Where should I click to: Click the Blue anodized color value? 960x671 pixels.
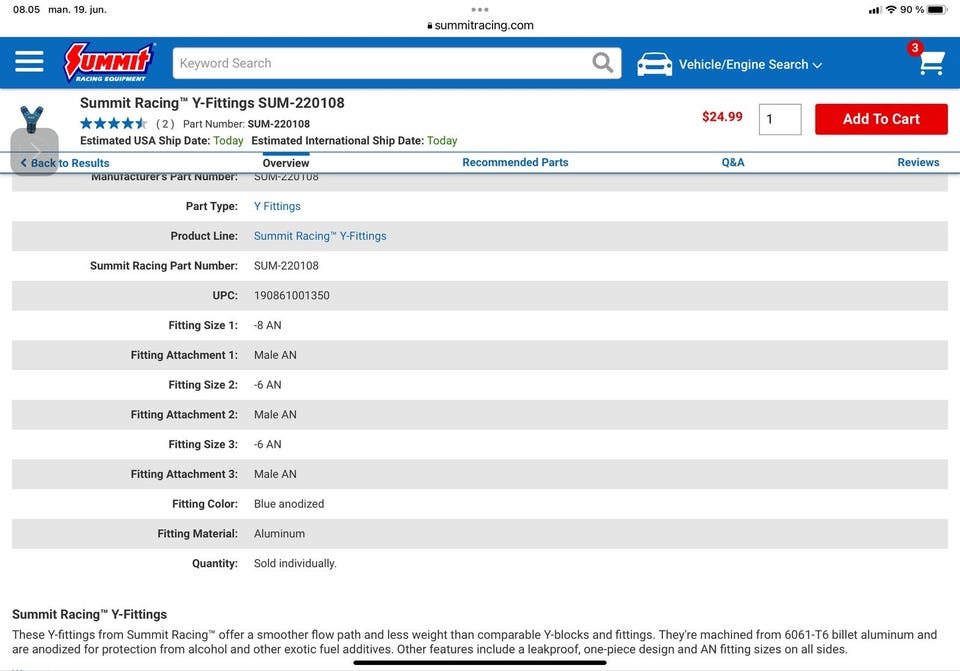click(x=289, y=504)
